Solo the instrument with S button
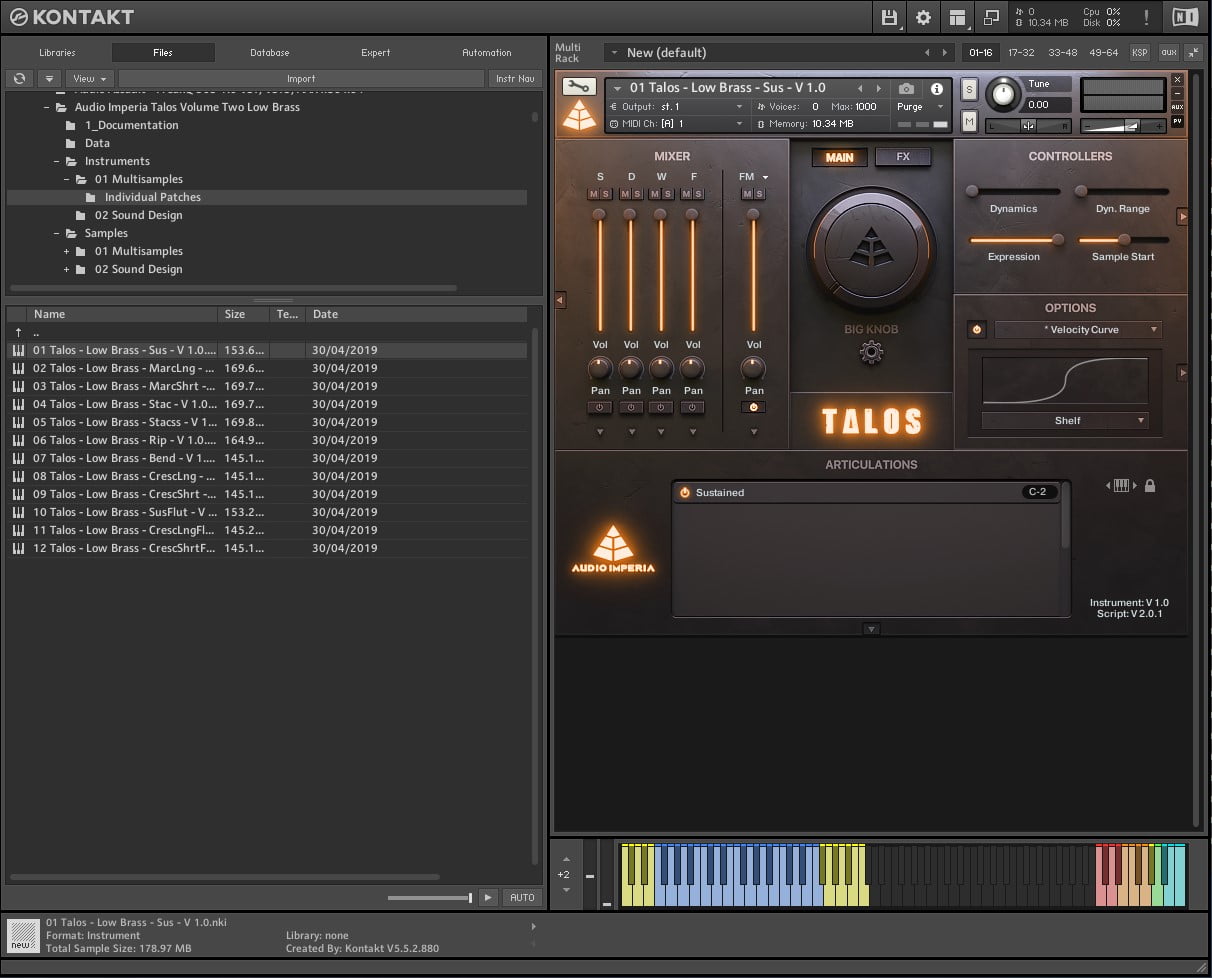The height and width of the screenshot is (978, 1212). (x=969, y=89)
